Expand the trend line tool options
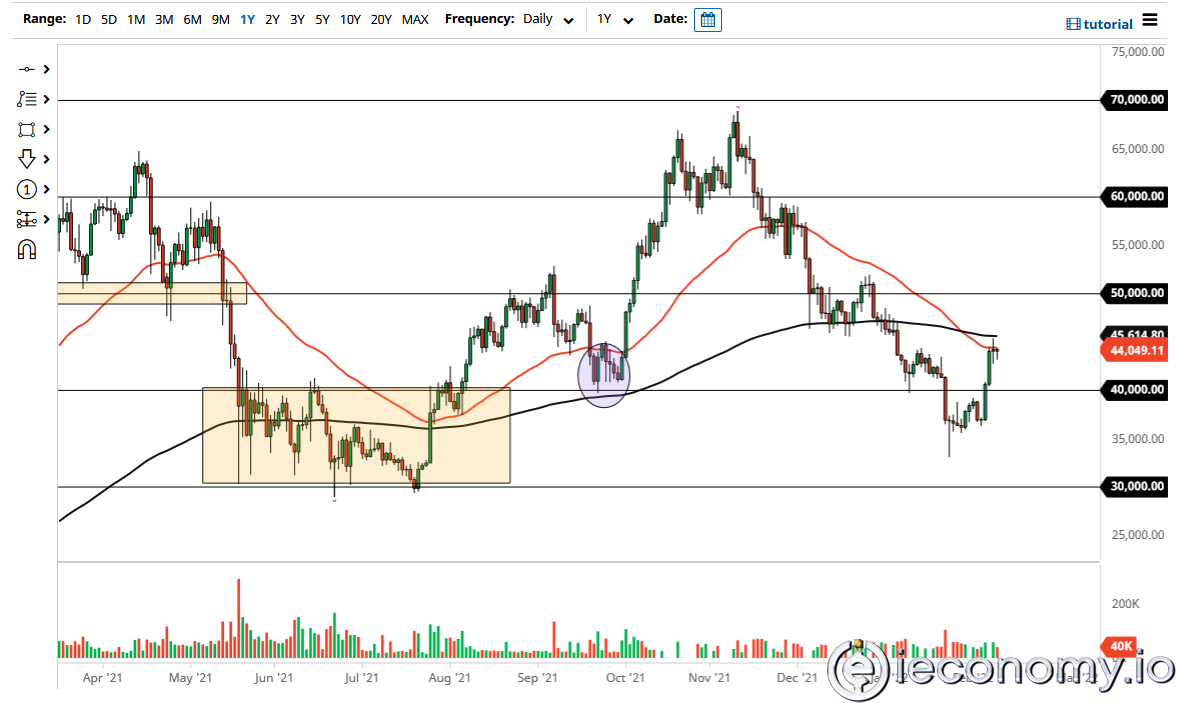The height and width of the screenshot is (703, 1177). 45,69
